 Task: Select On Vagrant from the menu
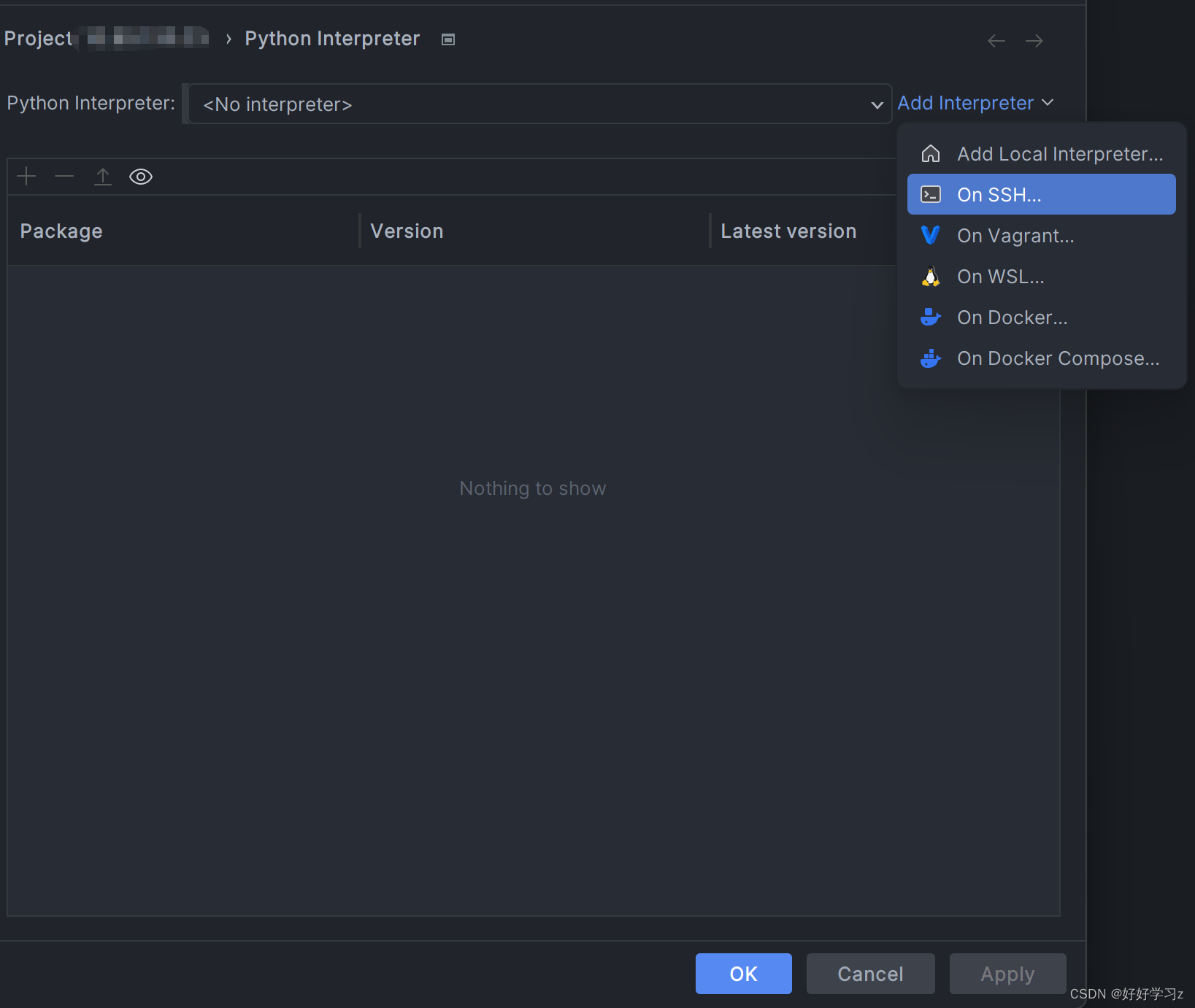(x=1015, y=235)
